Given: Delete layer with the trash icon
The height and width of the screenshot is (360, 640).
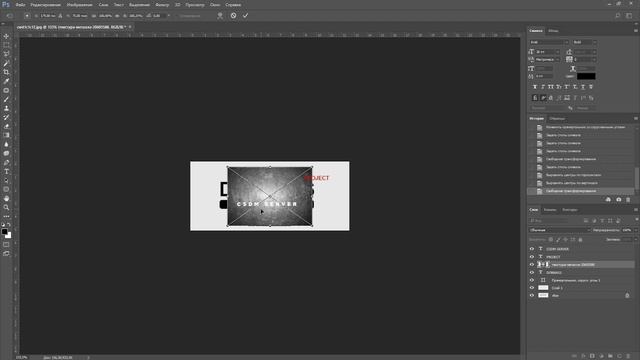Looking at the screenshot, I should pos(628,356).
